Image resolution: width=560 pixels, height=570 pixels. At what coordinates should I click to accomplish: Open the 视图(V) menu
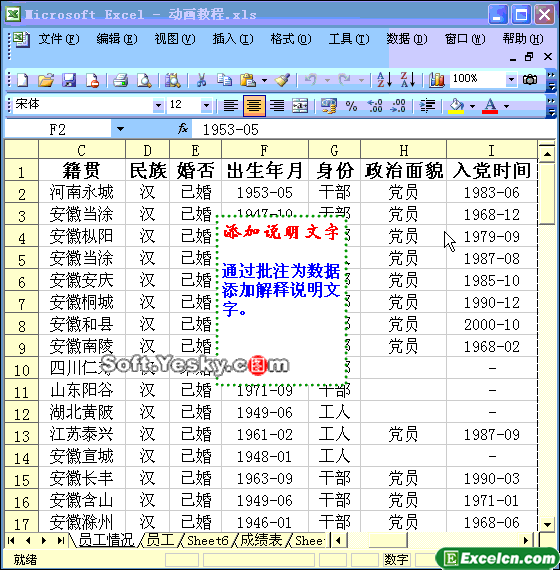tap(175, 39)
